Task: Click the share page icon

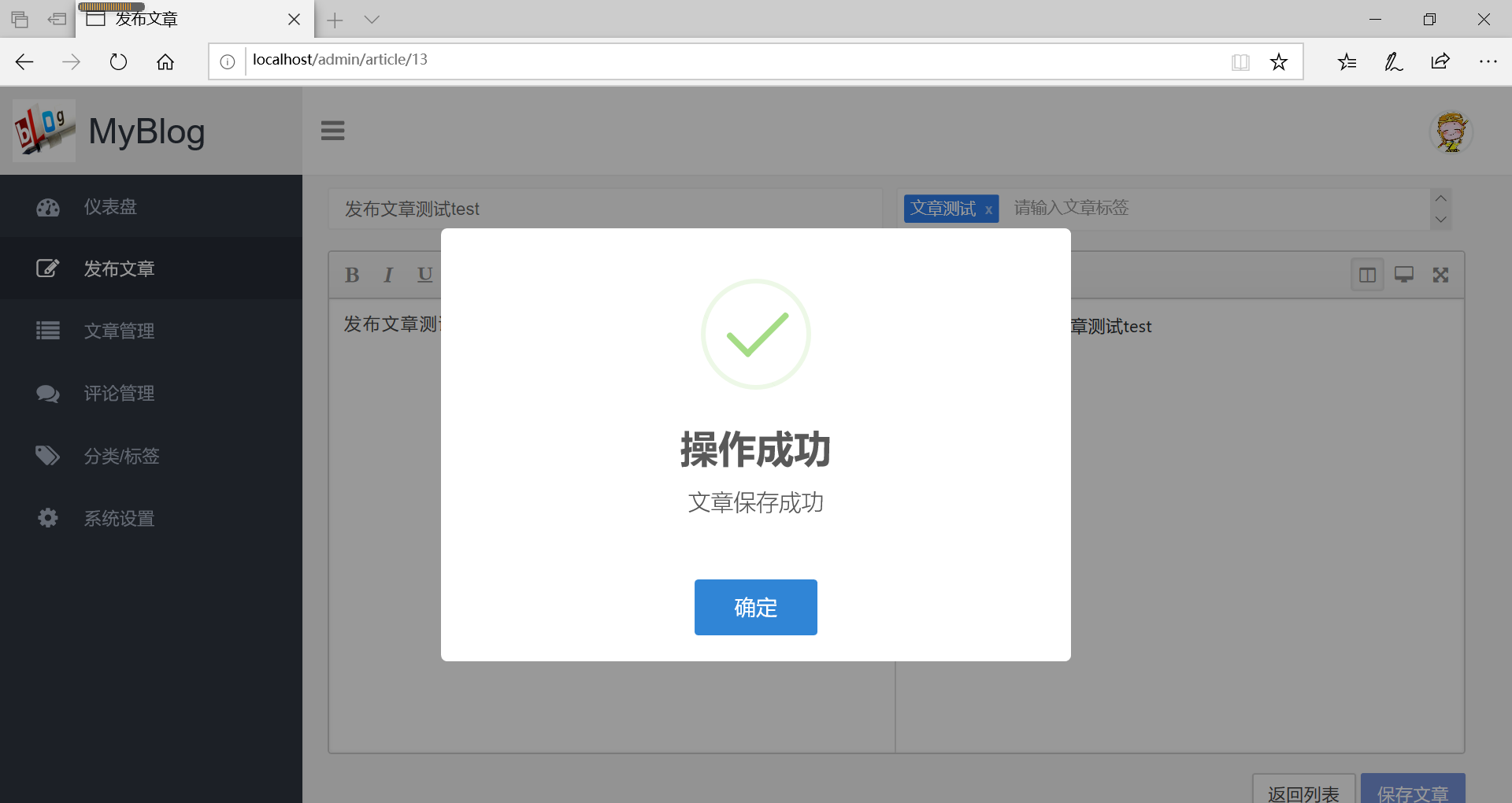Action: tap(1440, 61)
